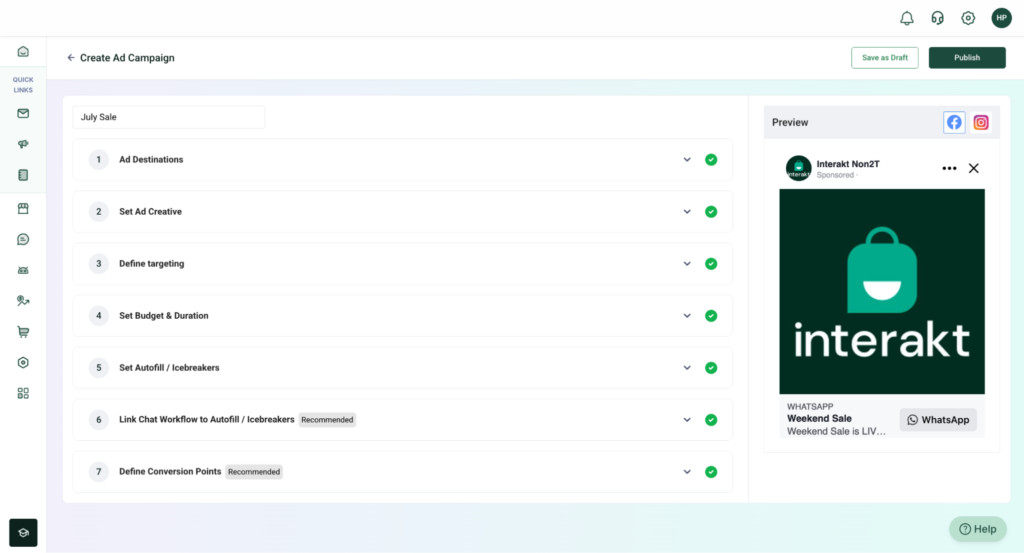Open the store front icon in sidebar
The height and width of the screenshot is (553, 1024).
coord(23,208)
